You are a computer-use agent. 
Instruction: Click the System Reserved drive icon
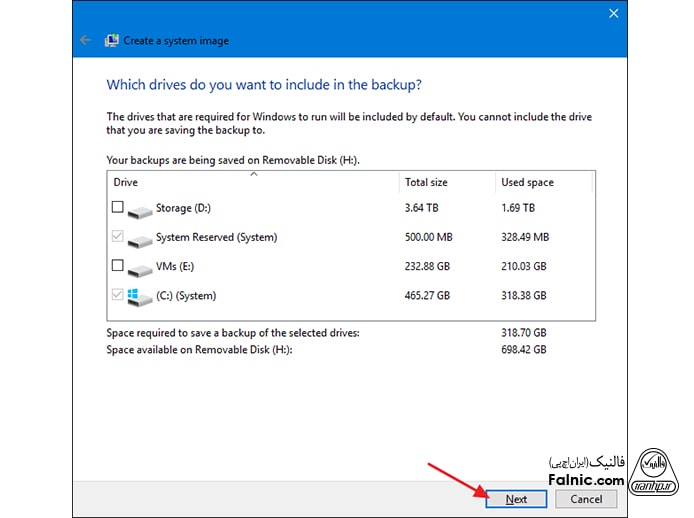point(141,238)
